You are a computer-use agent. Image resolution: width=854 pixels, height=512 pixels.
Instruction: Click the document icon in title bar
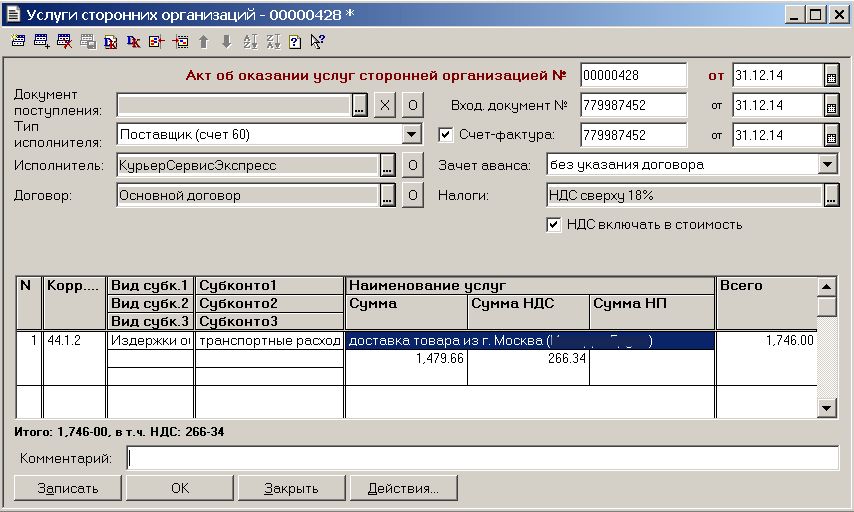coord(13,14)
